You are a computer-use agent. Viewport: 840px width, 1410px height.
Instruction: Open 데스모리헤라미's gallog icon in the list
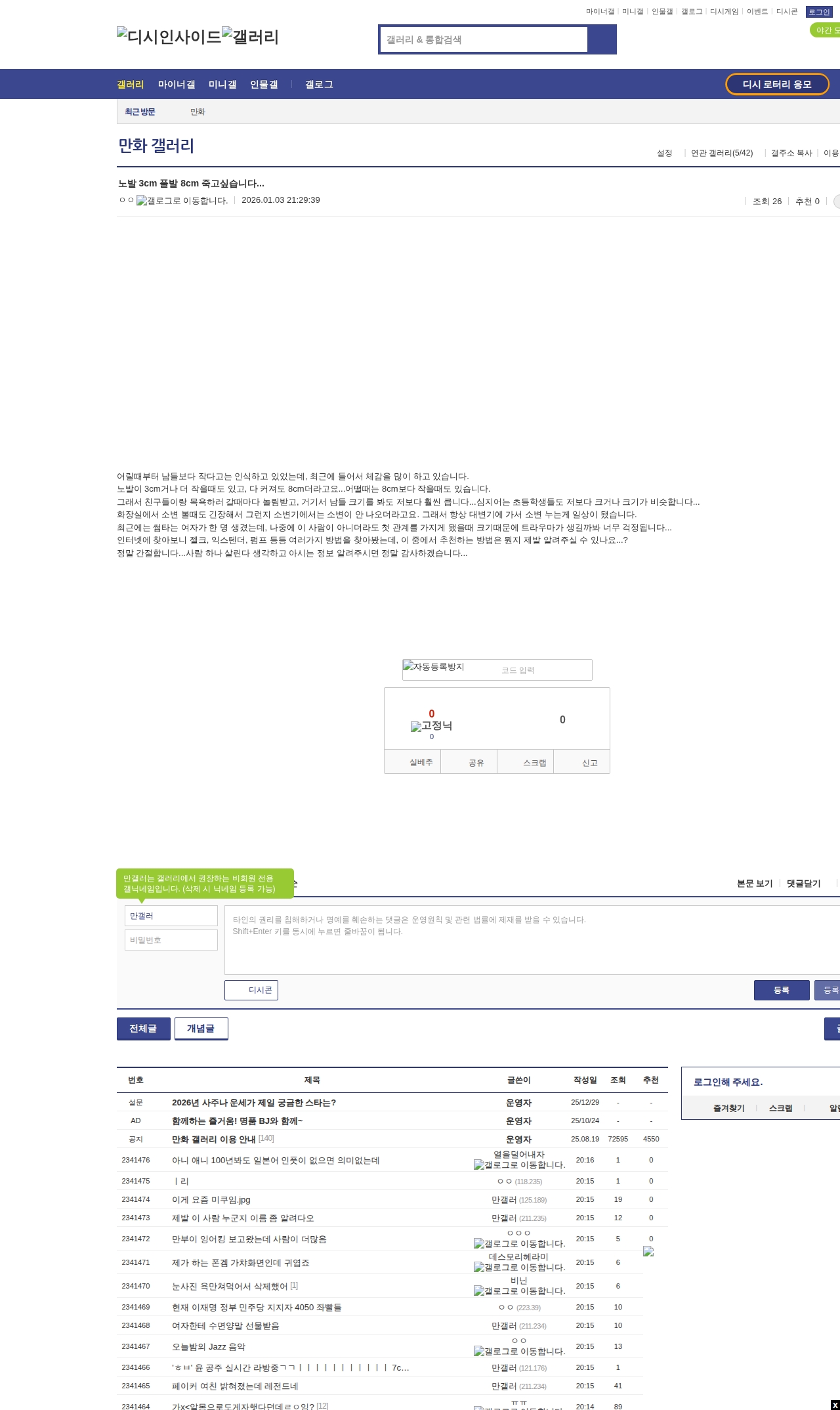519,1268
